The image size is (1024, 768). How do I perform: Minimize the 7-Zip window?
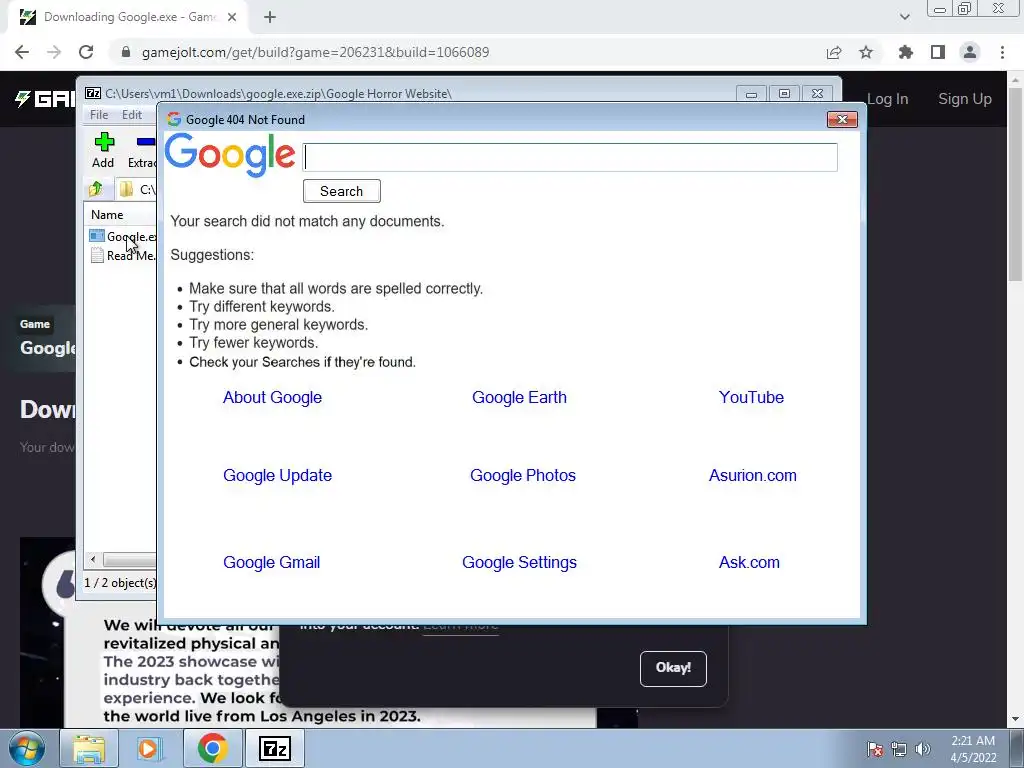click(752, 93)
